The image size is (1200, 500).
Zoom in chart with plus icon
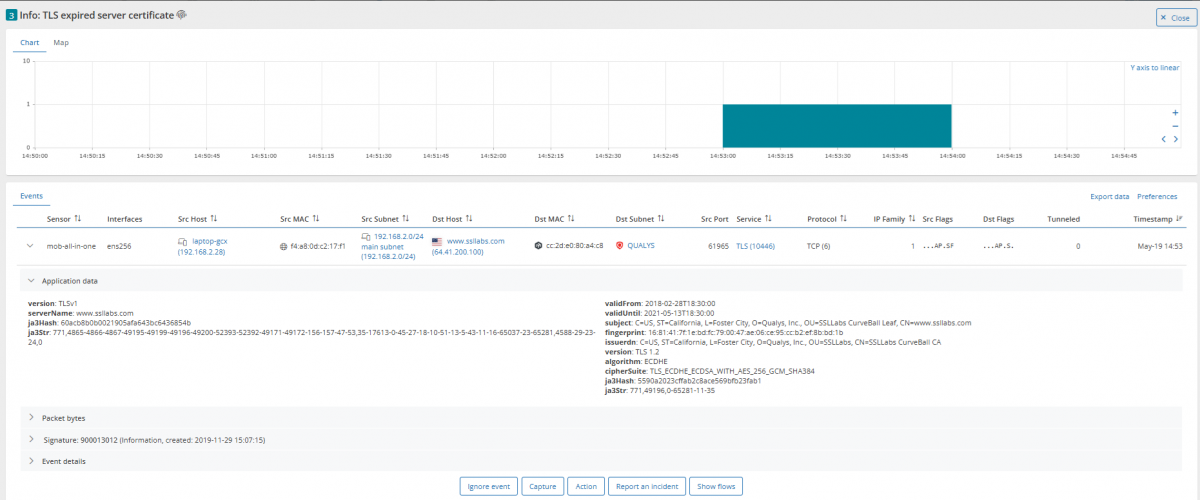coord(1176,113)
